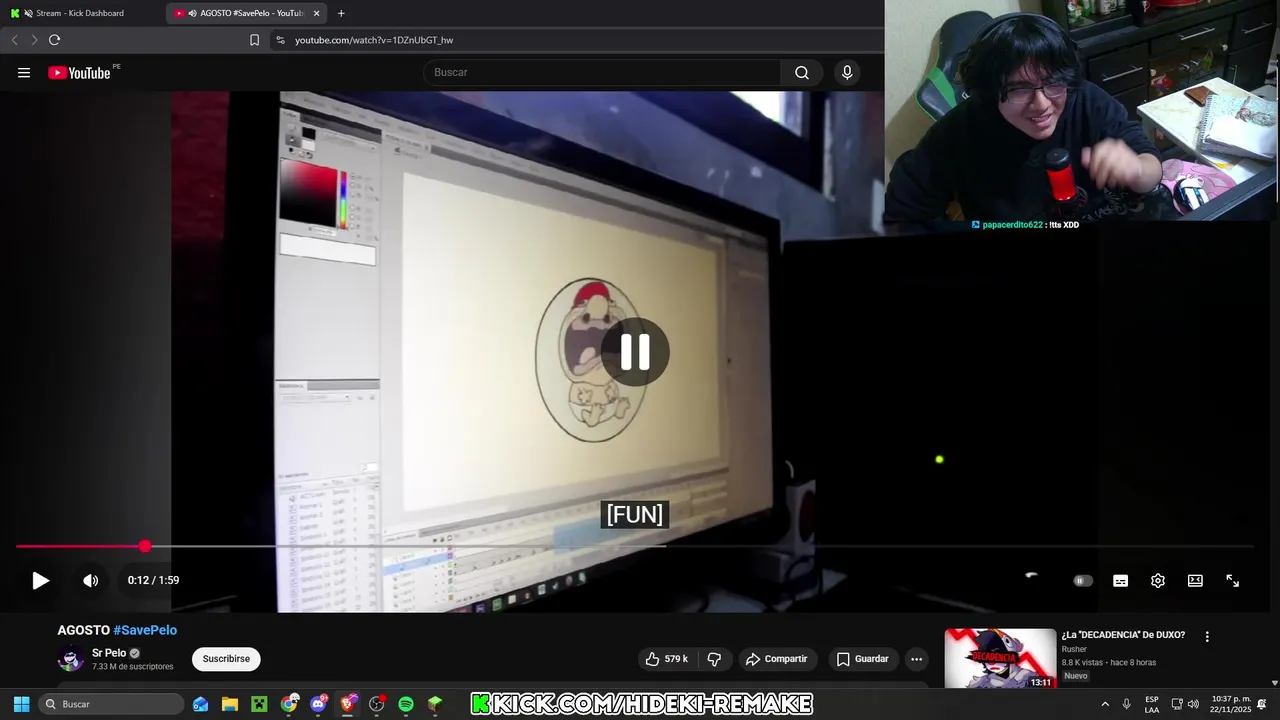Open the ¿La DECADENCIA De DUXO? title
Screen dimensions: 1280x720
pyautogui.click(x=1123, y=635)
